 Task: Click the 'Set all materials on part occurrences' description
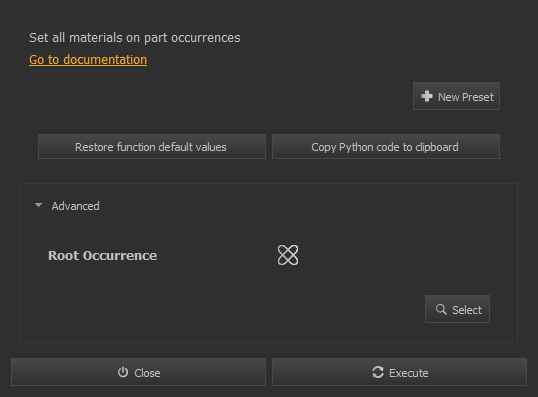click(134, 38)
